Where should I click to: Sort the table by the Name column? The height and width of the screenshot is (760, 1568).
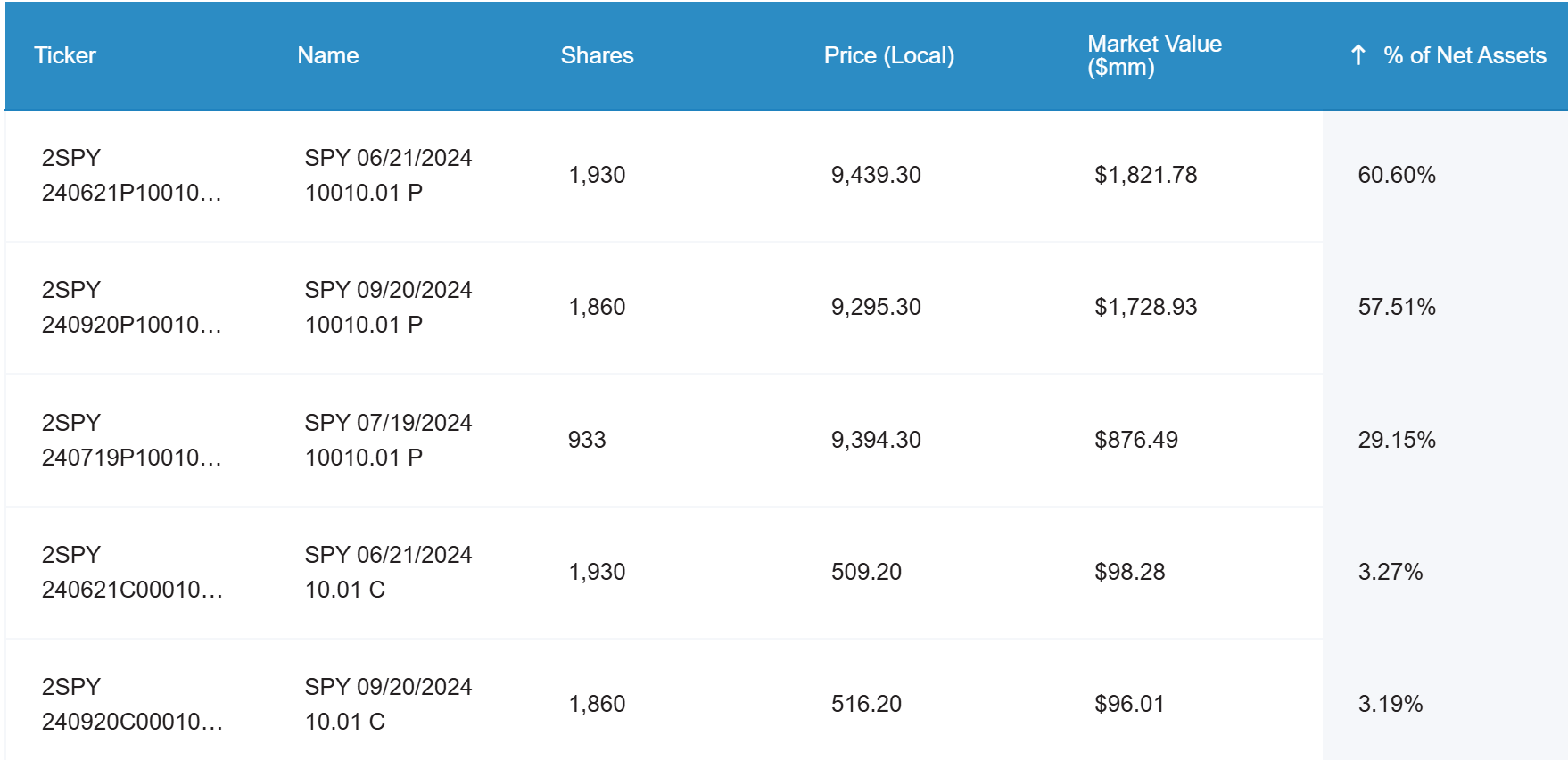tap(328, 55)
